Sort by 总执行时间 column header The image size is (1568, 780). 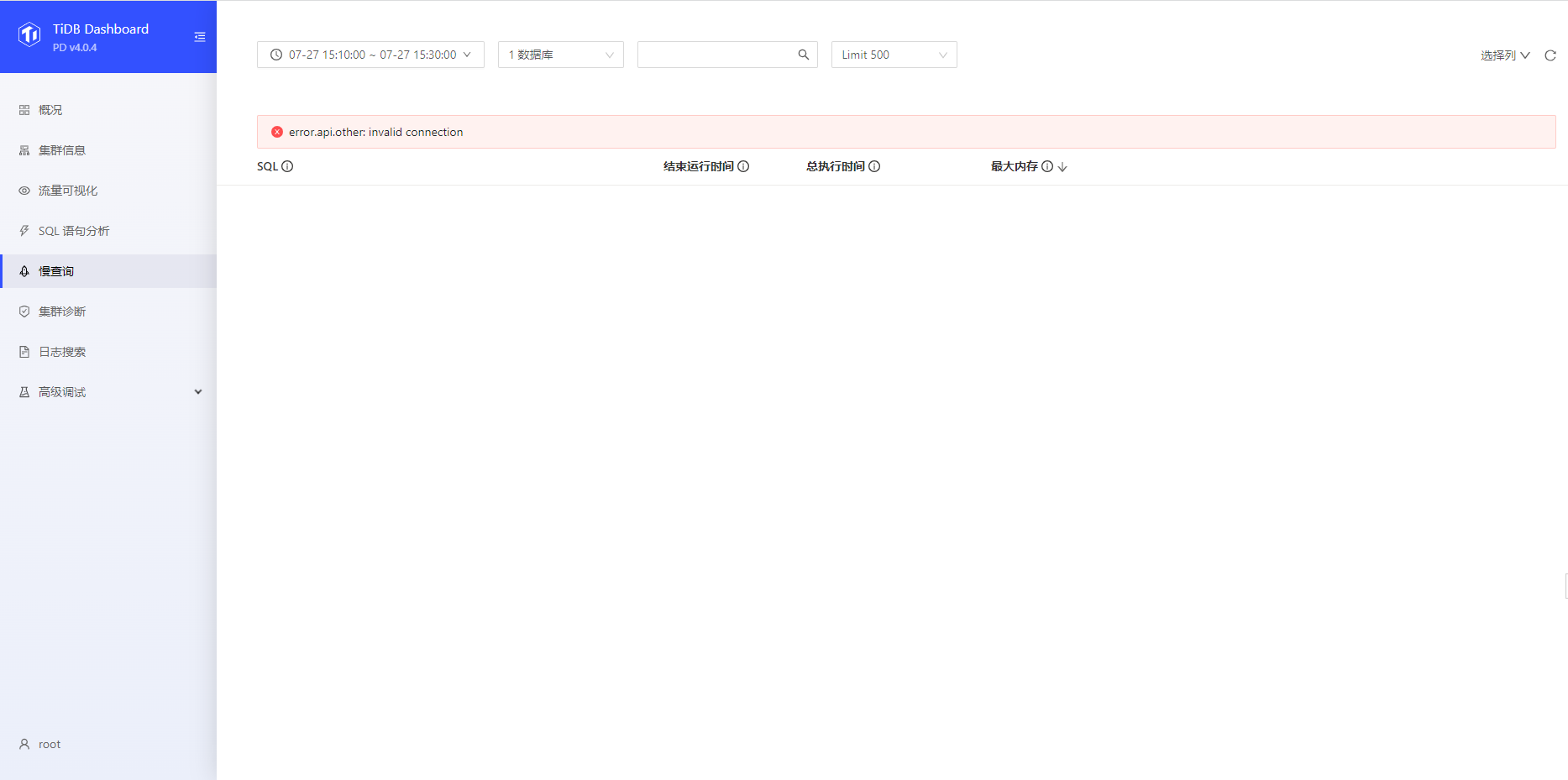(x=836, y=166)
